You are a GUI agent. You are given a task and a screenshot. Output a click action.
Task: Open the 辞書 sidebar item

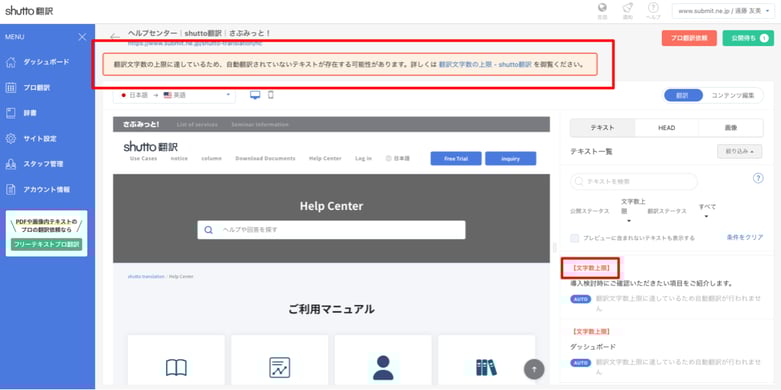pyautogui.click(x=30, y=113)
